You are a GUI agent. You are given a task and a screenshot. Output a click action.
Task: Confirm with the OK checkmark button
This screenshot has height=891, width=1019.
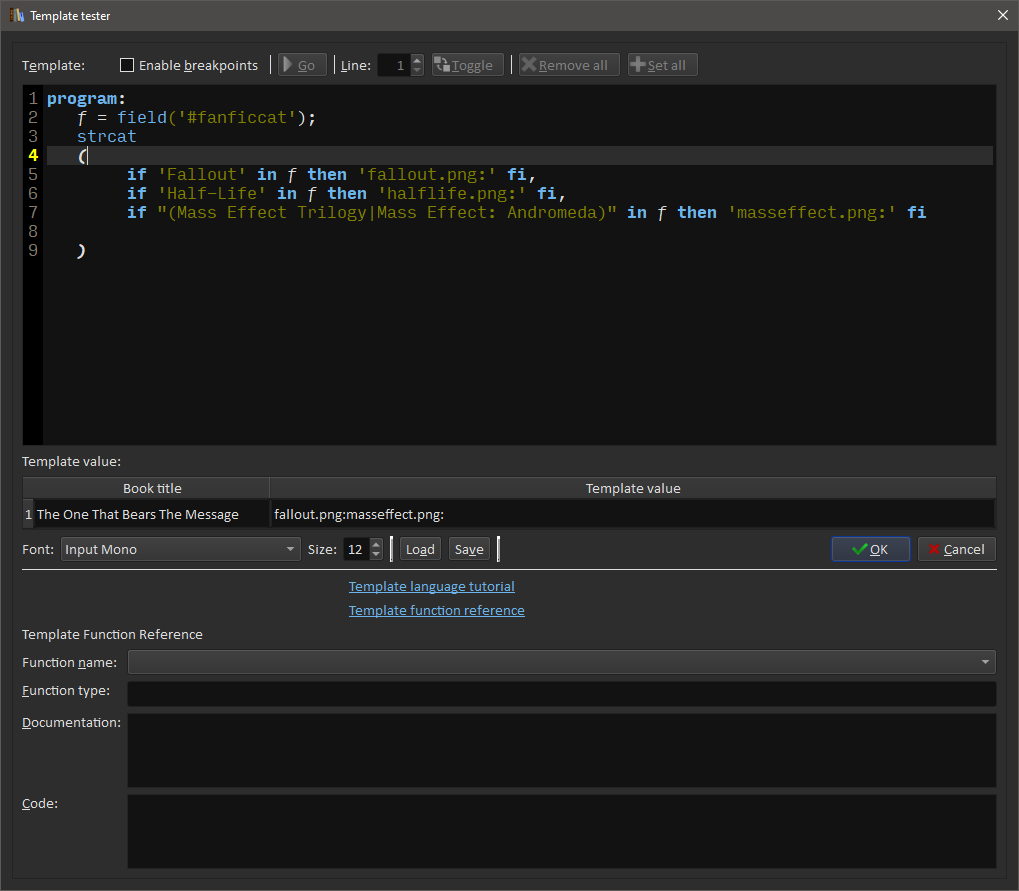(x=870, y=549)
